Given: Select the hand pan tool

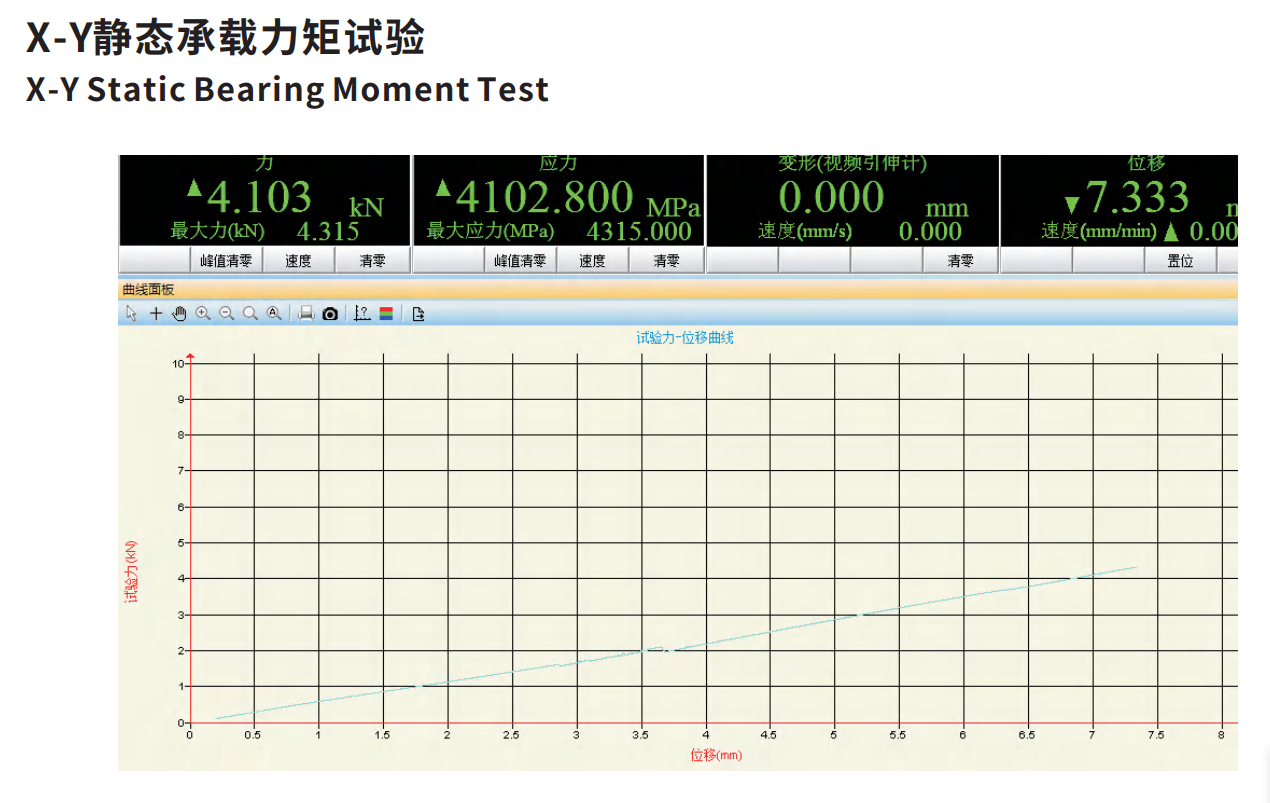Looking at the screenshot, I should tap(180, 313).
